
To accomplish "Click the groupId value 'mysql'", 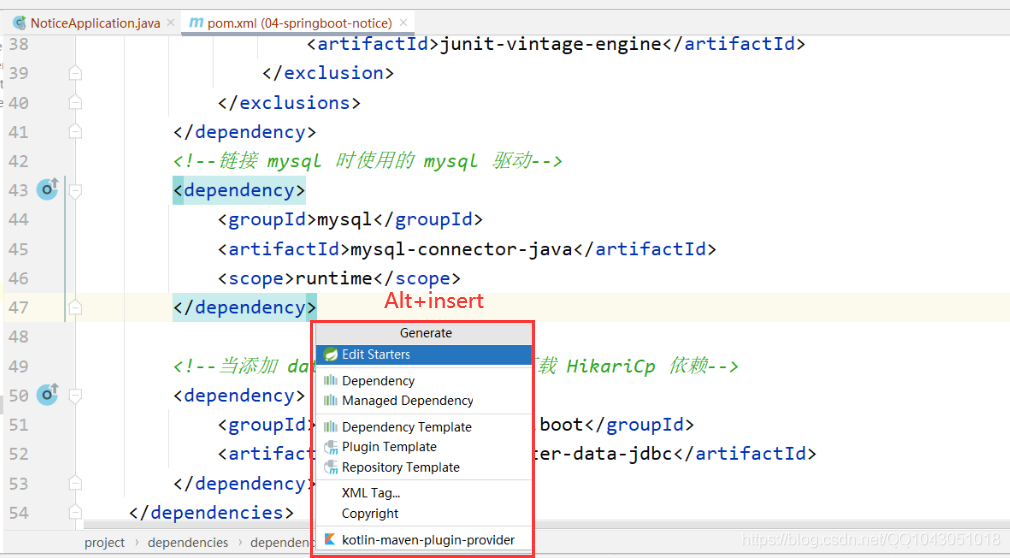I will point(345,220).
